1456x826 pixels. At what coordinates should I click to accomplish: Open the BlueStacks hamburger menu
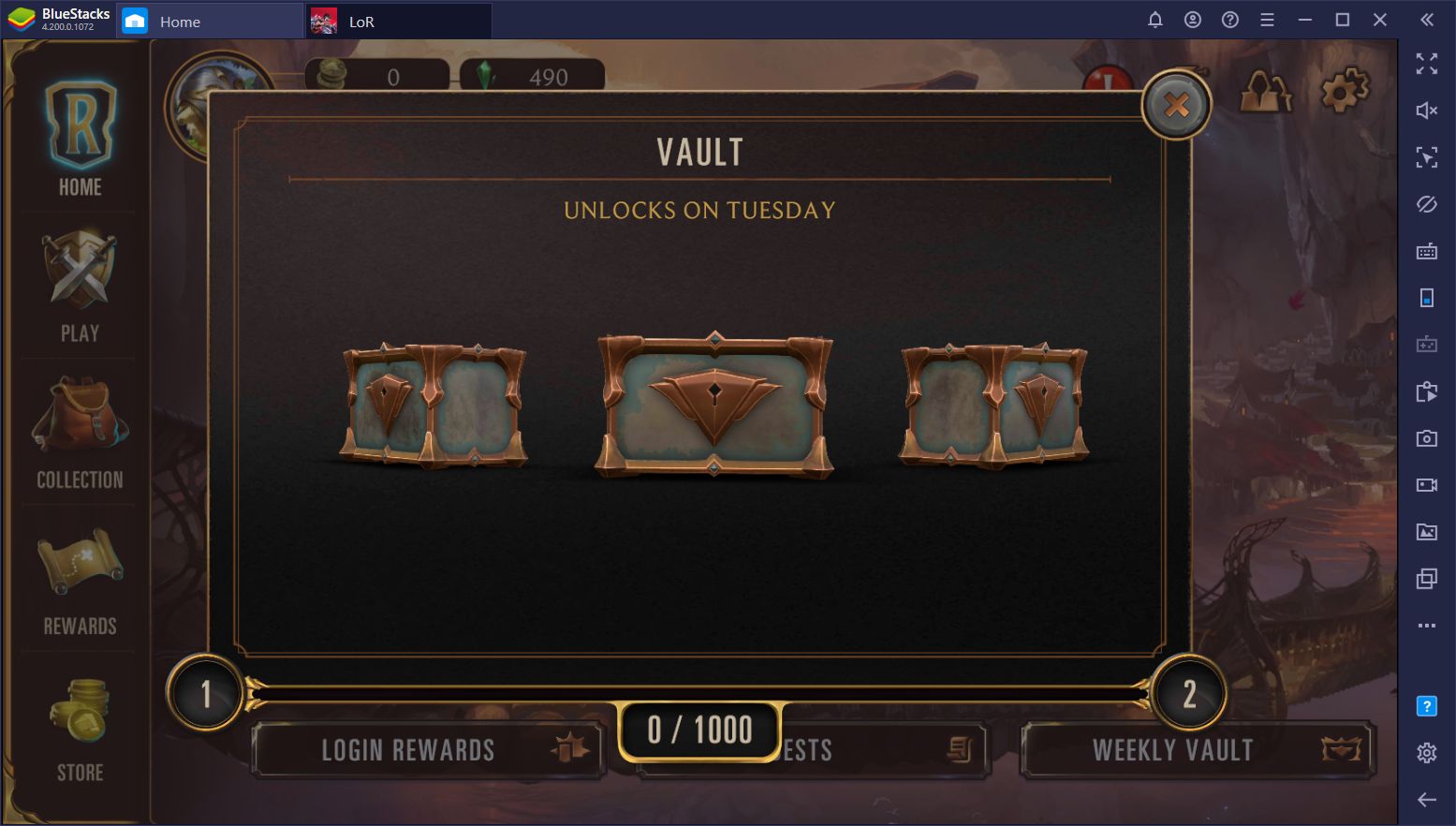coord(1267,20)
